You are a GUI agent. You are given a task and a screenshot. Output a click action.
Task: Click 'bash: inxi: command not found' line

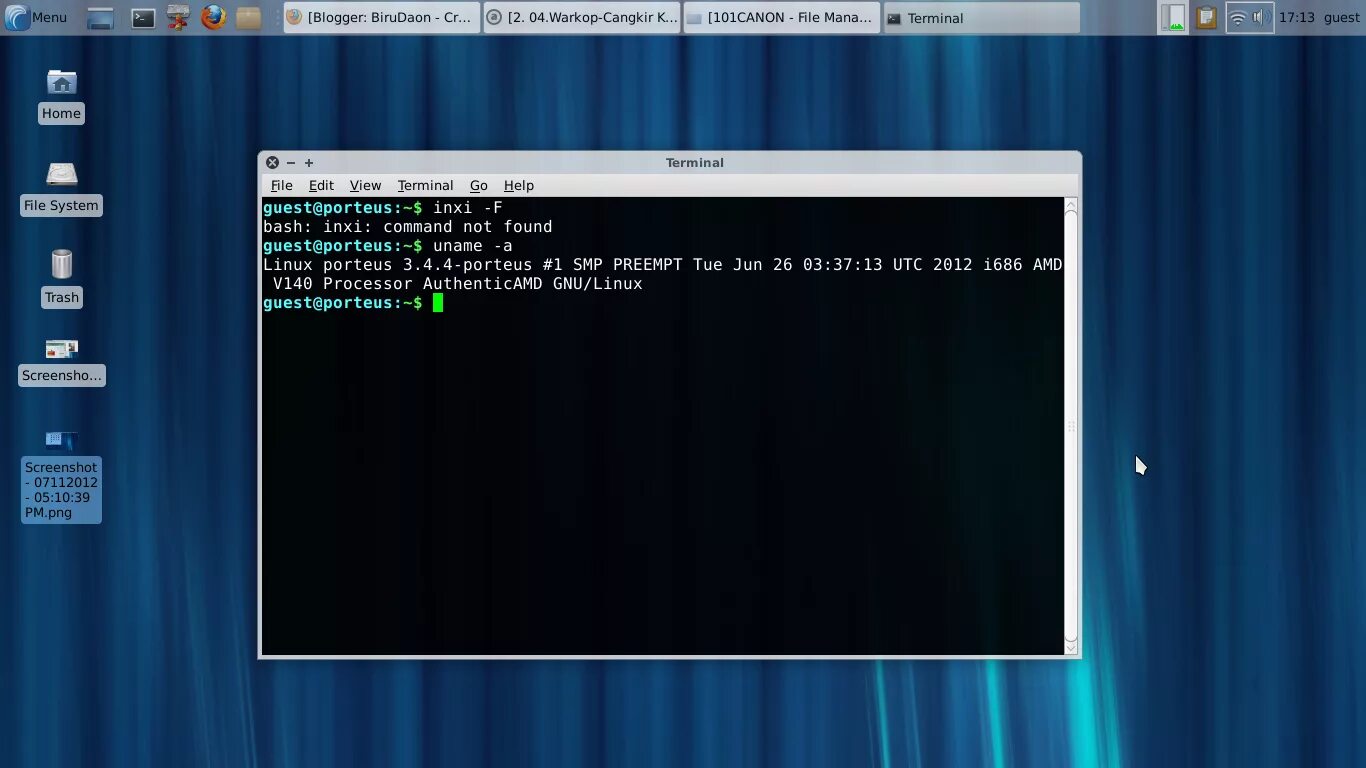[x=407, y=227]
